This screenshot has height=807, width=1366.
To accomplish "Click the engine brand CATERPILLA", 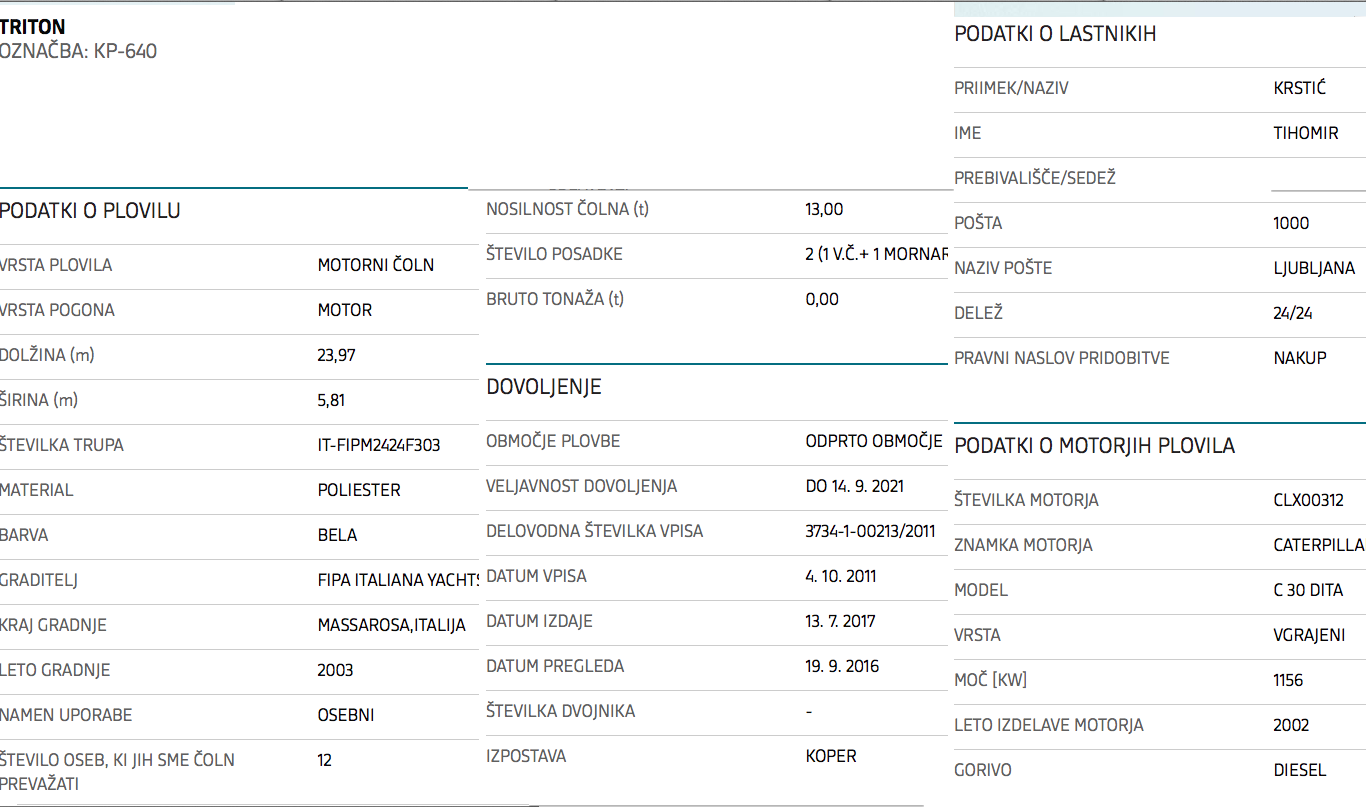I will [1319, 545].
